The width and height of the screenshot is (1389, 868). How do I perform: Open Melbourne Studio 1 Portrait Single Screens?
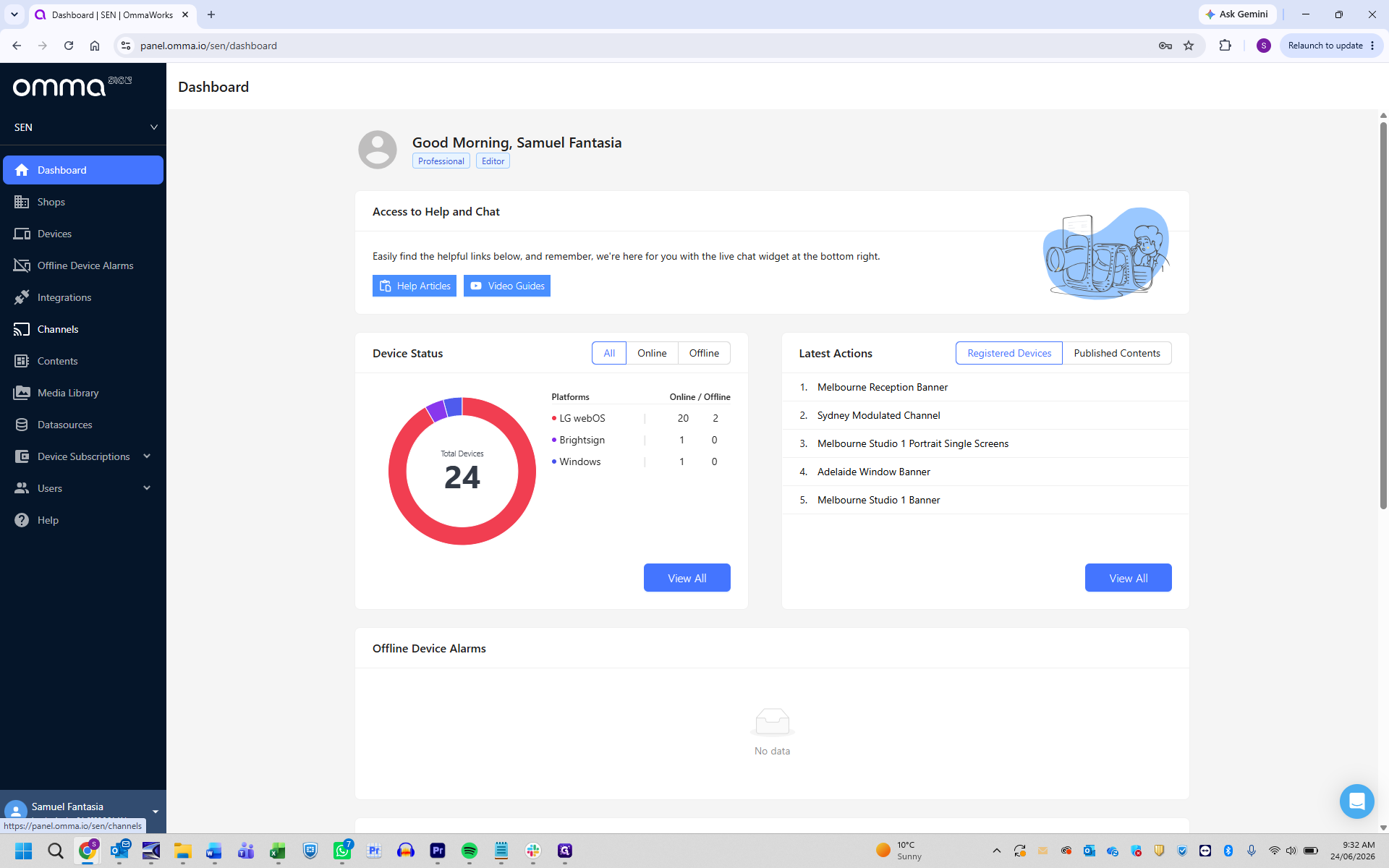pyautogui.click(x=985, y=443)
